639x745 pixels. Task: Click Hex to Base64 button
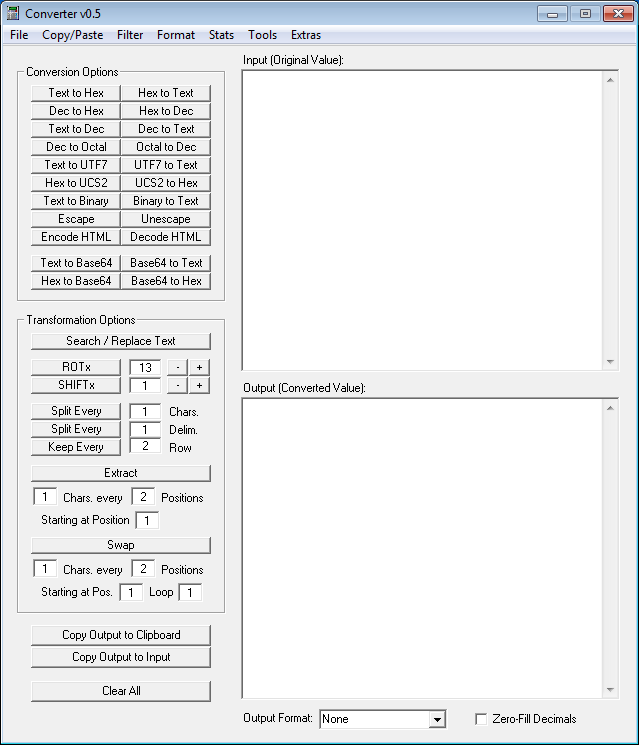(x=76, y=281)
